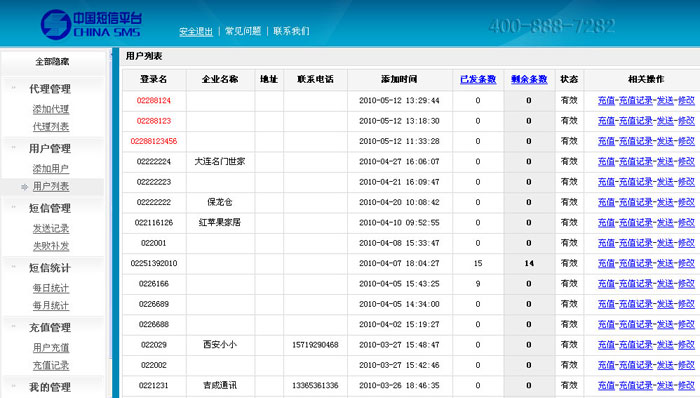Open the 常见问题 FAQ link
Viewport: 700px width, 398px height.
[243, 31]
